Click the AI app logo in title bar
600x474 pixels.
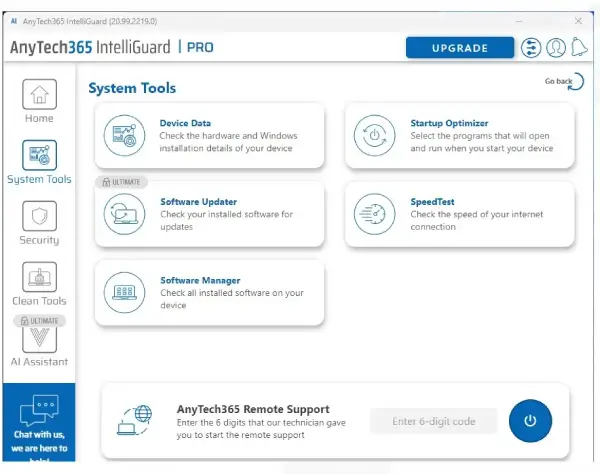pyautogui.click(x=14, y=21)
